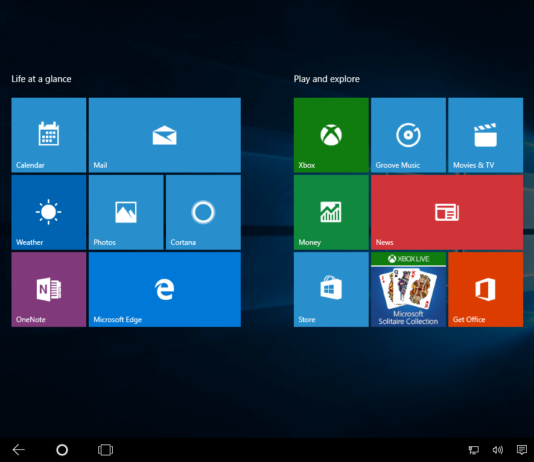Open Task View in taskbar

point(106,450)
